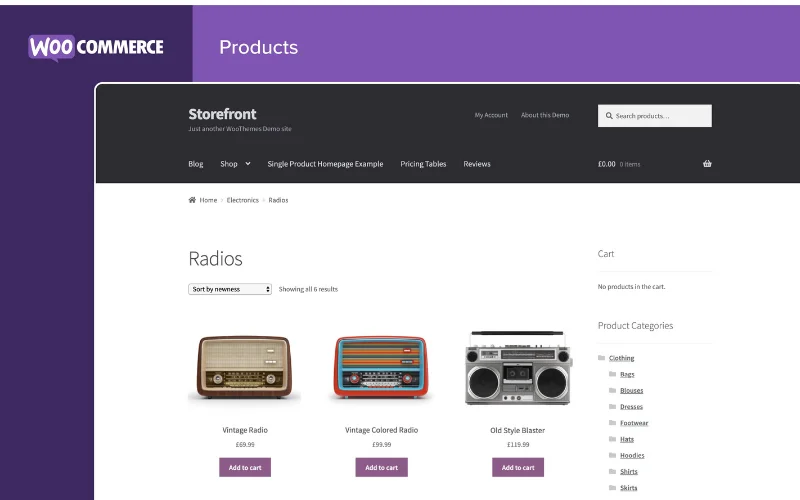
Task: Open the Hoodies category link
Action: coord(632,456)
